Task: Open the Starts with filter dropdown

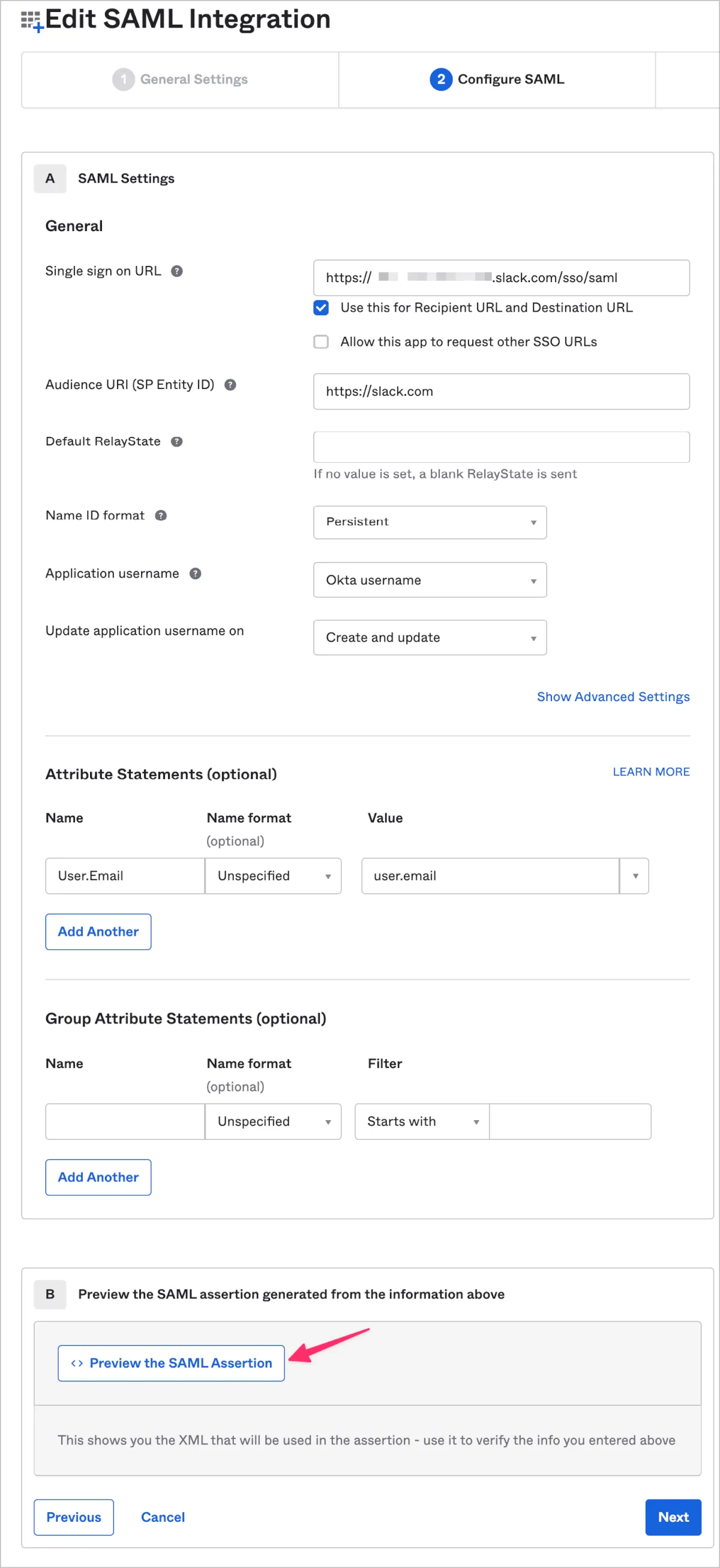Action: pos(422,1121)
